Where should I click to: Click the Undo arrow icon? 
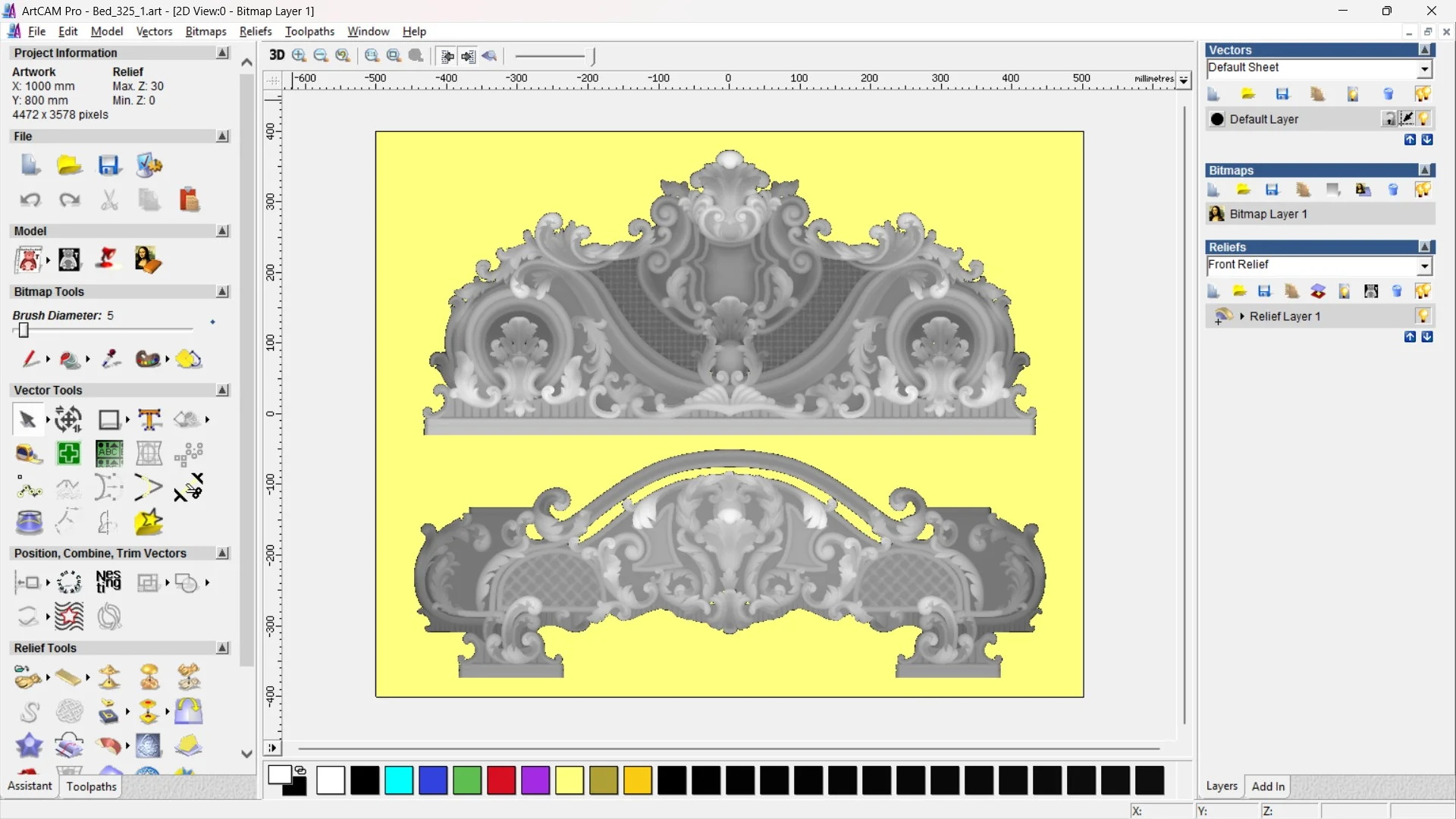coord(30,200)
